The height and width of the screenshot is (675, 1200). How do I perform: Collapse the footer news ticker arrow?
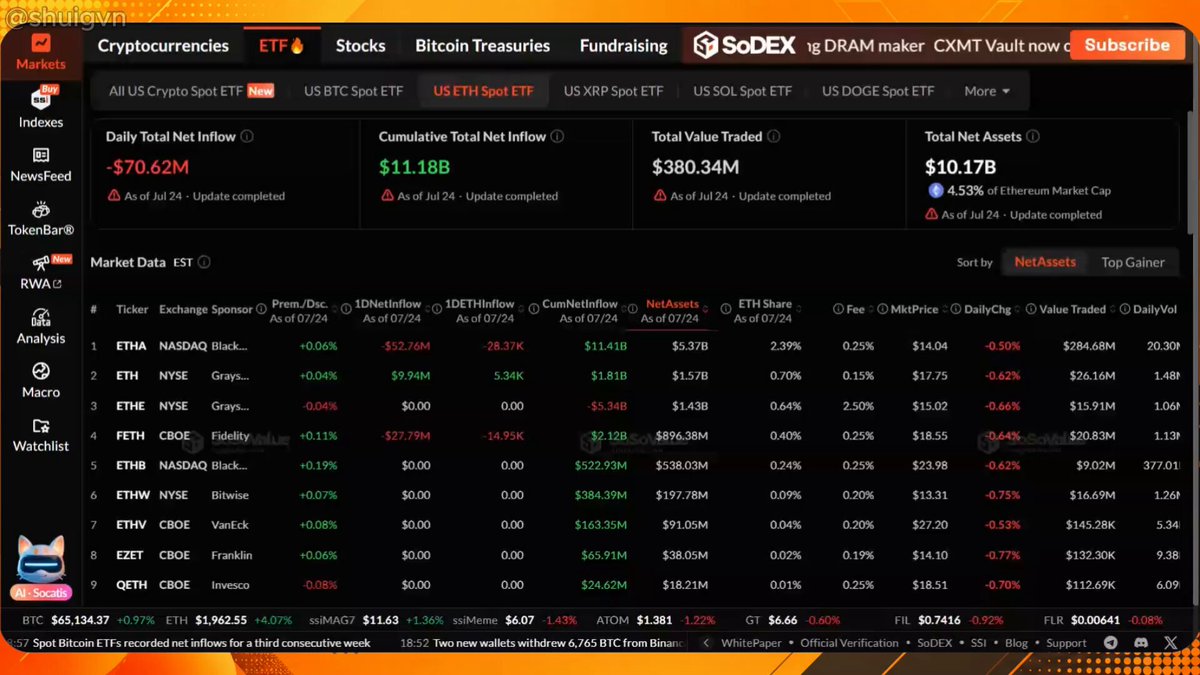click(707, 643)
